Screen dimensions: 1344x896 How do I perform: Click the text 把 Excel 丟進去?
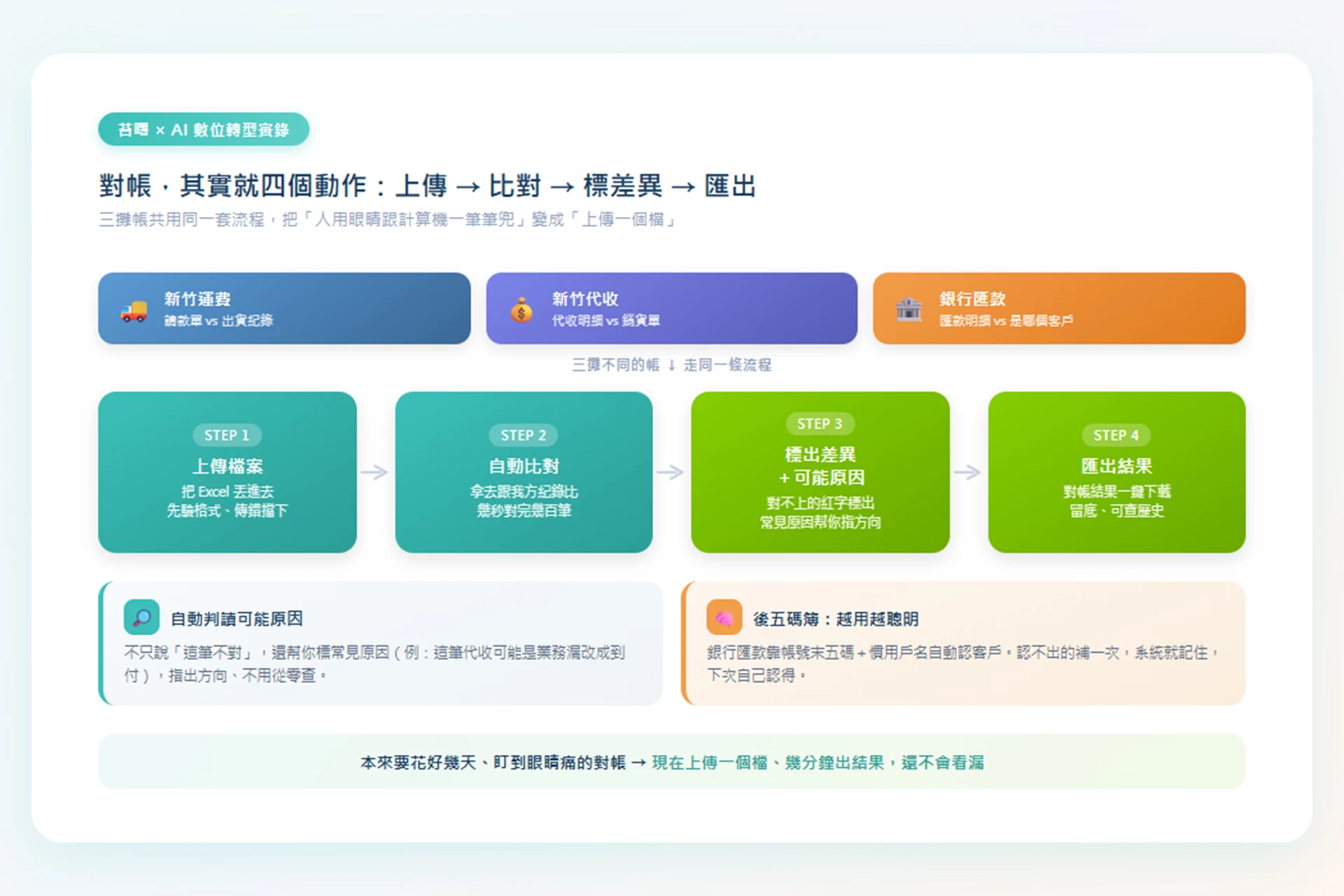pos(227,491)
